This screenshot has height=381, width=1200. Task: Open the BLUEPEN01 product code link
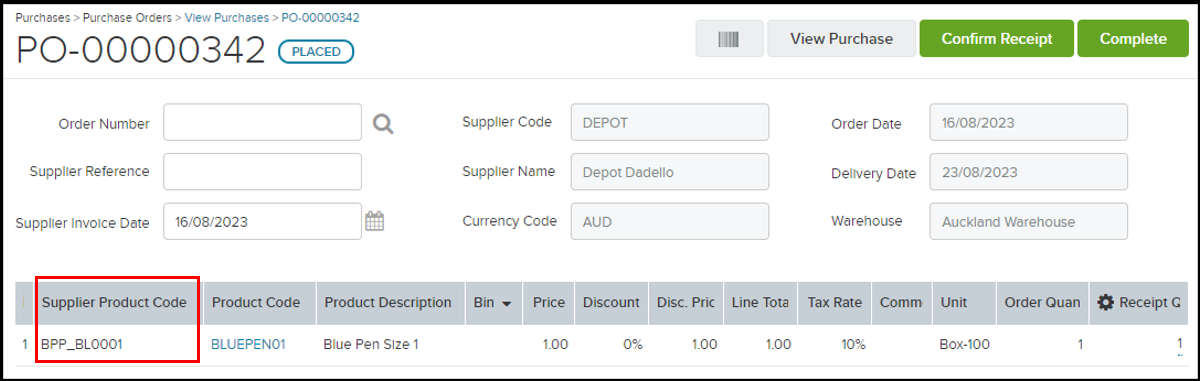pyautogui.click(x=248, y=344)
